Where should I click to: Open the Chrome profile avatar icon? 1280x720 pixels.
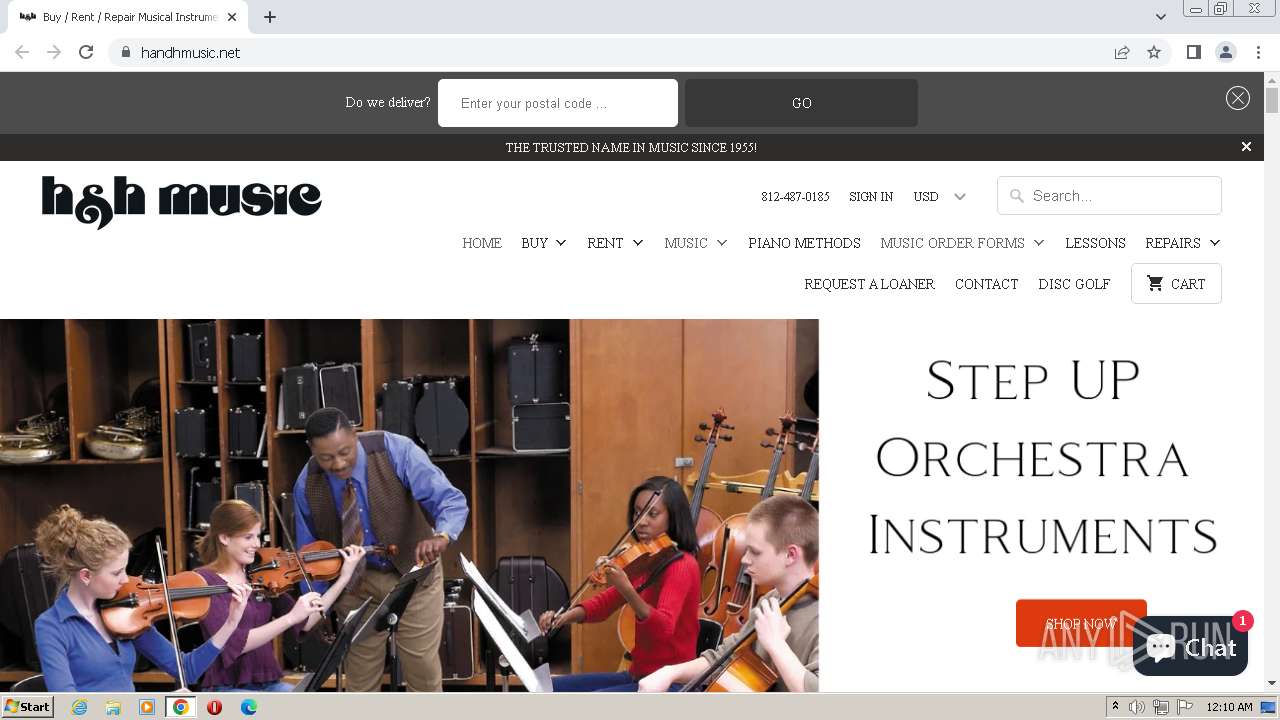[1225, 52]
